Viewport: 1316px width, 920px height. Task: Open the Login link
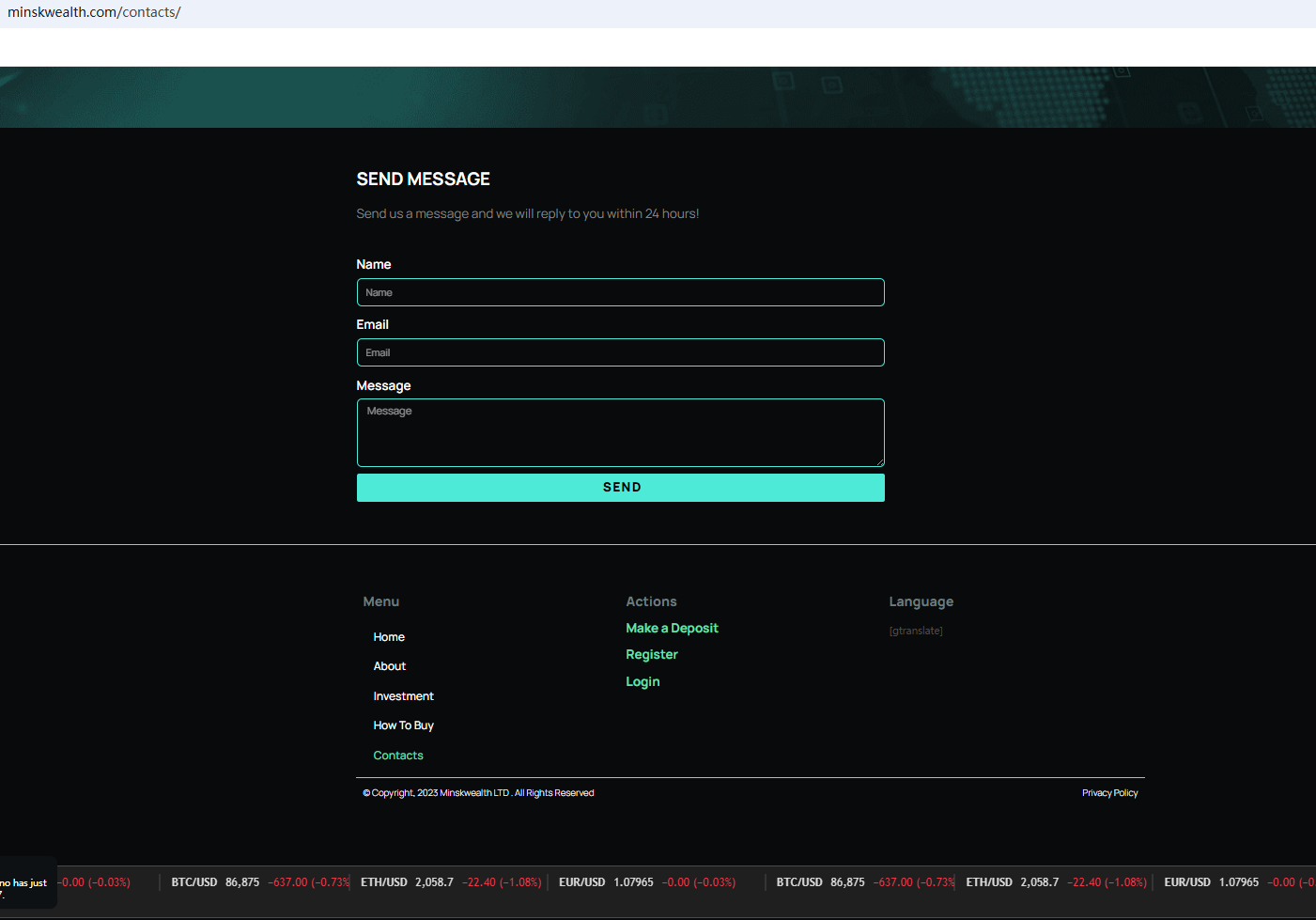click(643, 682)
